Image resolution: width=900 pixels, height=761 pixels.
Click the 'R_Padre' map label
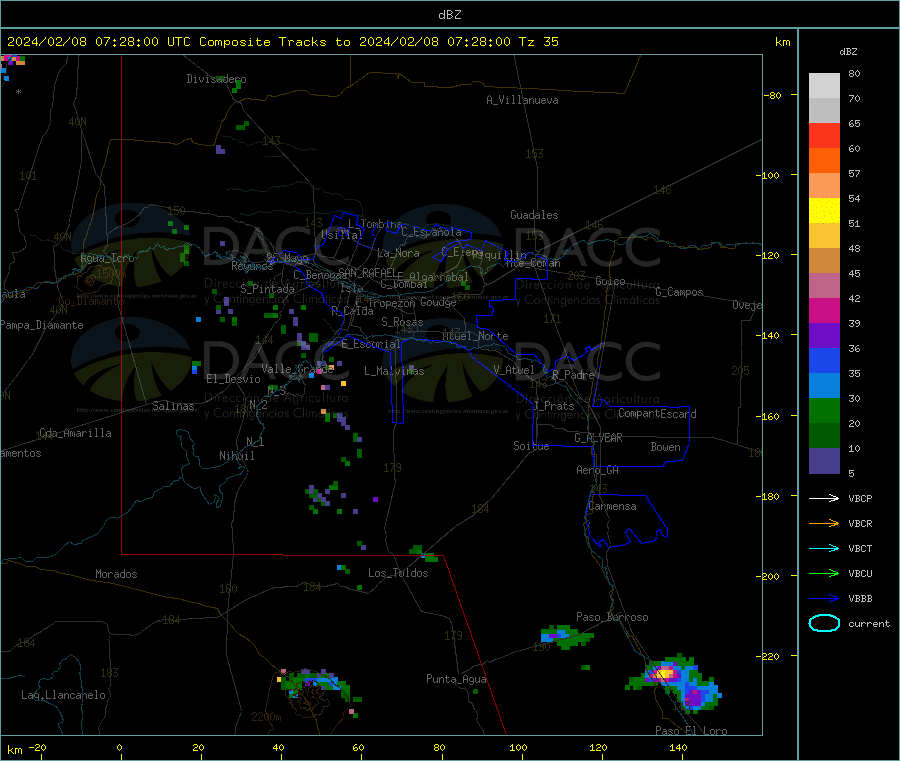(573, 375)
